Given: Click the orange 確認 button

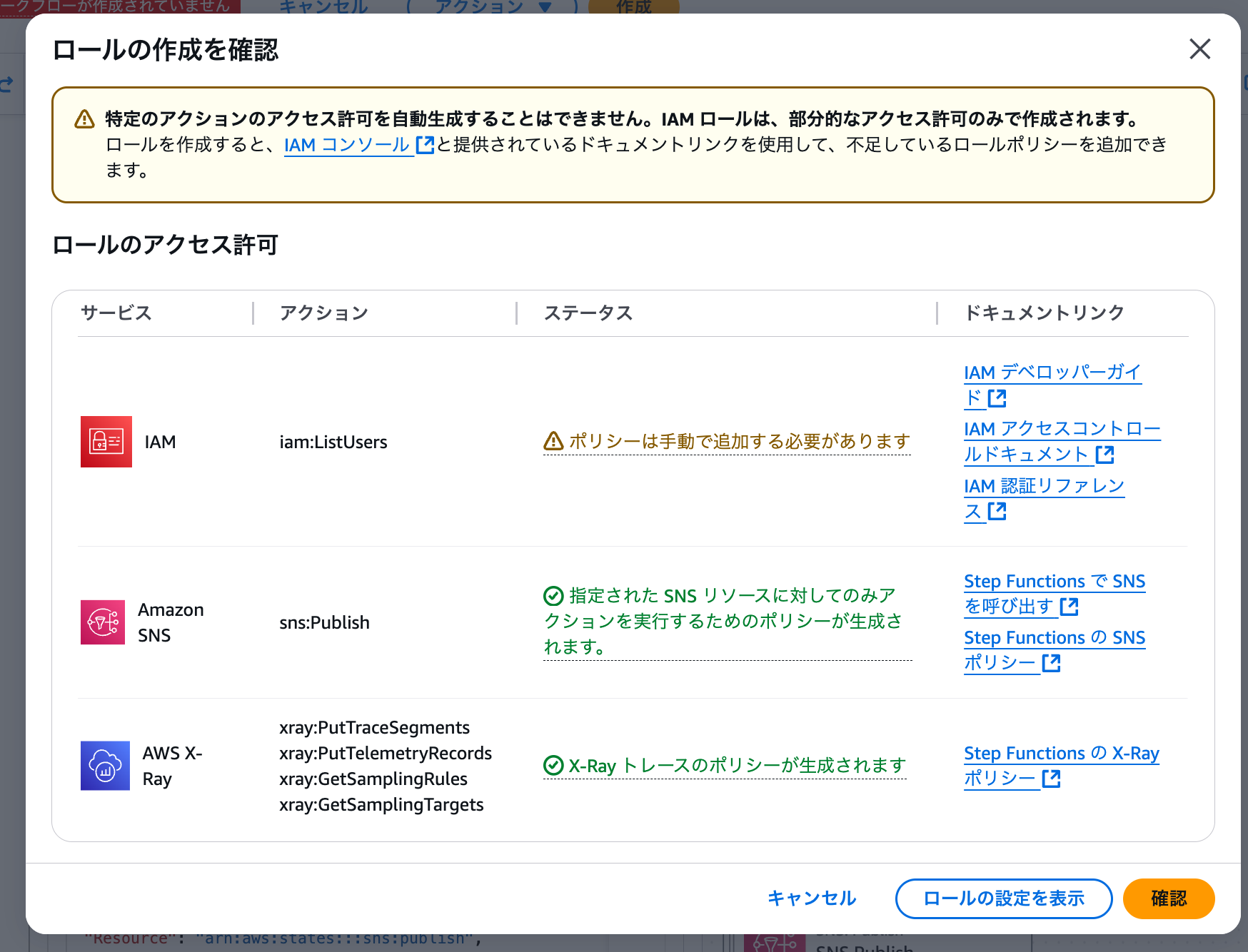Looking at the screenshot, I should pos(1169,898).
